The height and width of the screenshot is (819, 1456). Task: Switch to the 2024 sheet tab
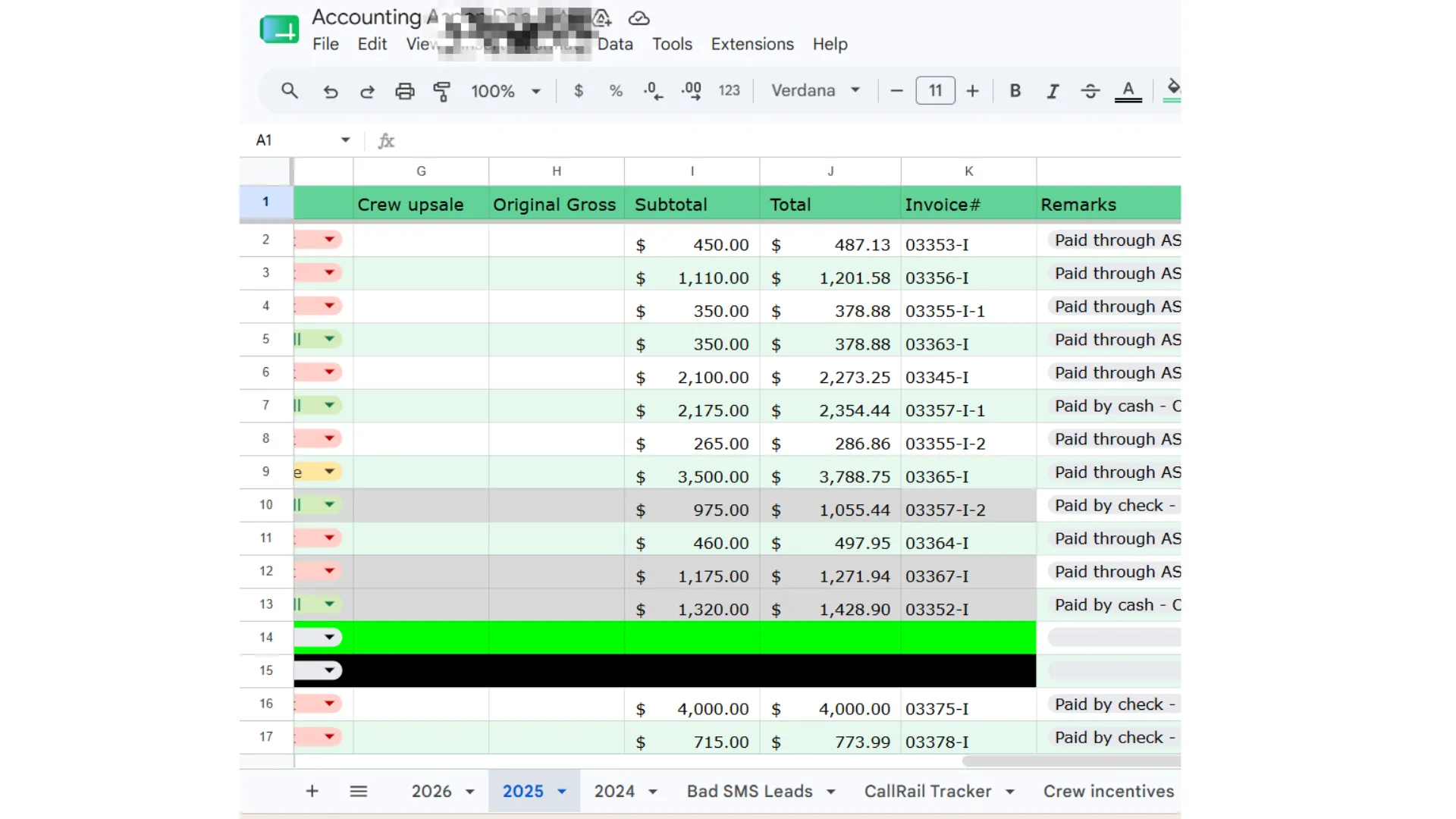pyautogui.click(x=614, y=792)
